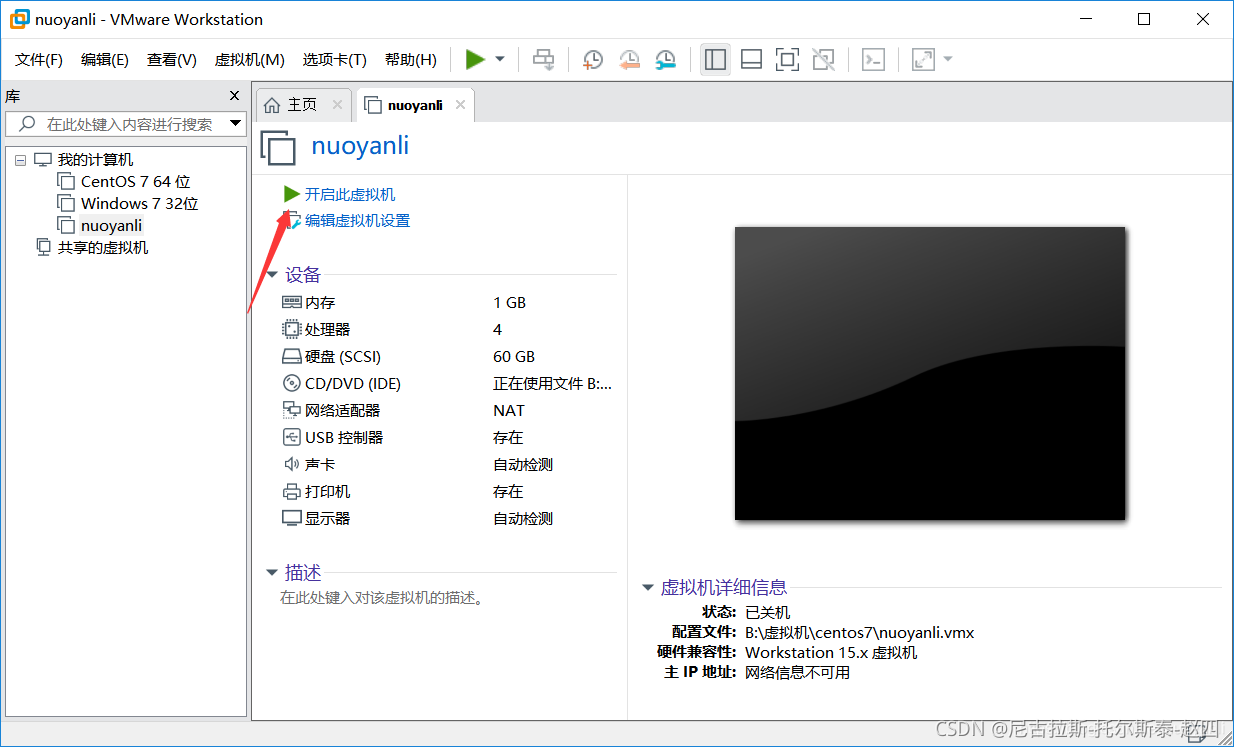Viewport: 1234px width, 747px height.
Task: Click 开启此虚拟机 to power on
Action: pos(347,195)
